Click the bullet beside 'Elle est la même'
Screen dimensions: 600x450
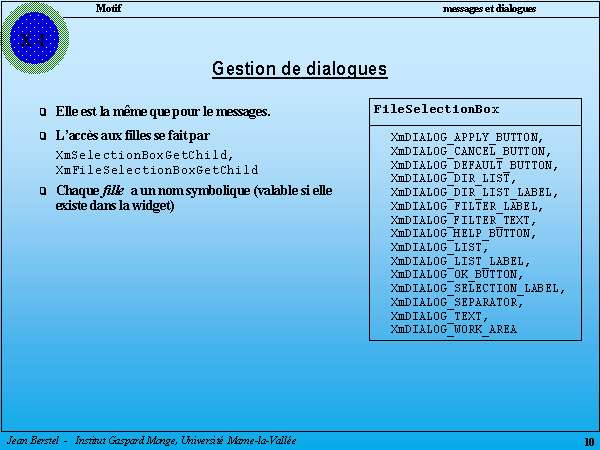[42, 111]
